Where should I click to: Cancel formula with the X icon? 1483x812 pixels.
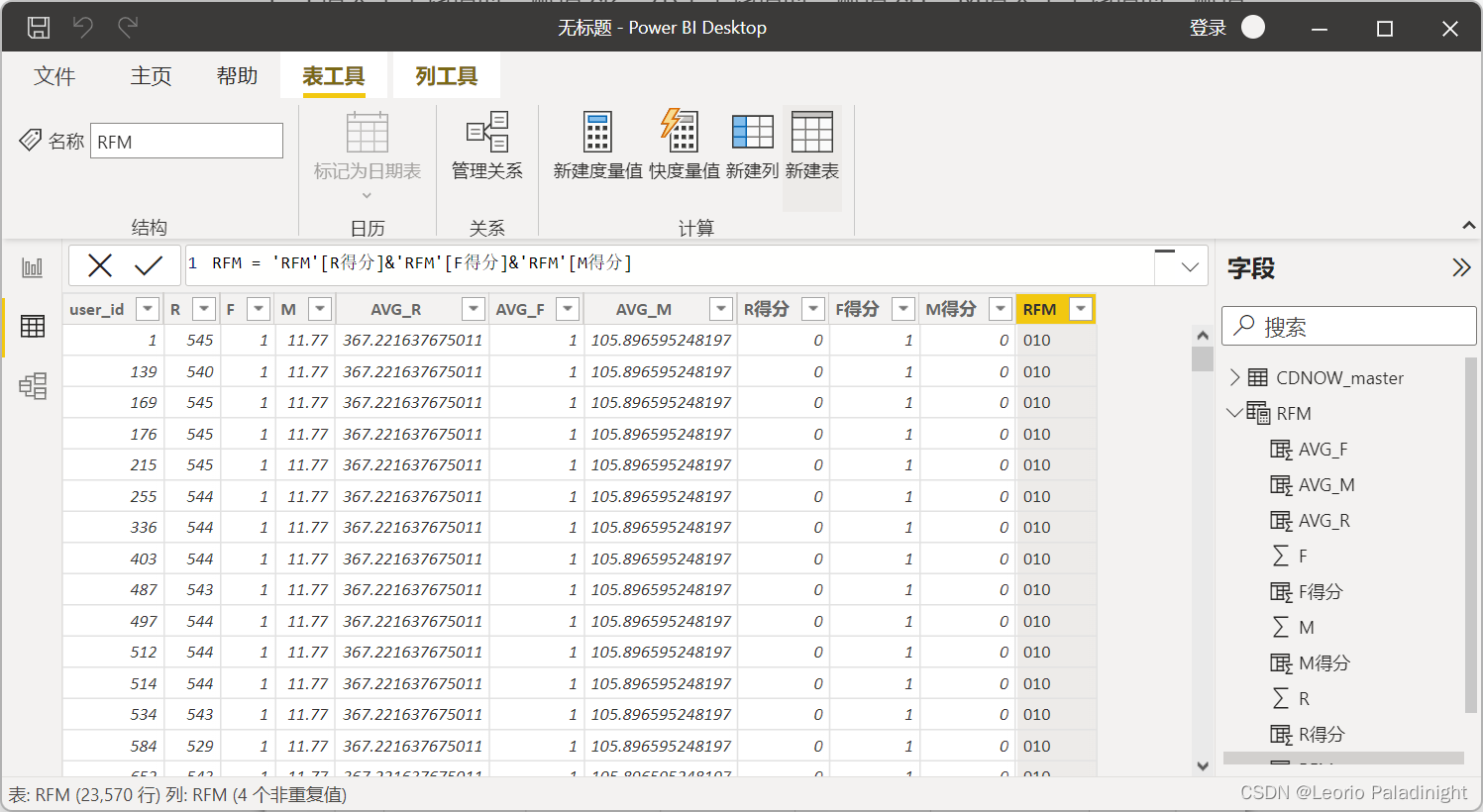pos(100,265)
